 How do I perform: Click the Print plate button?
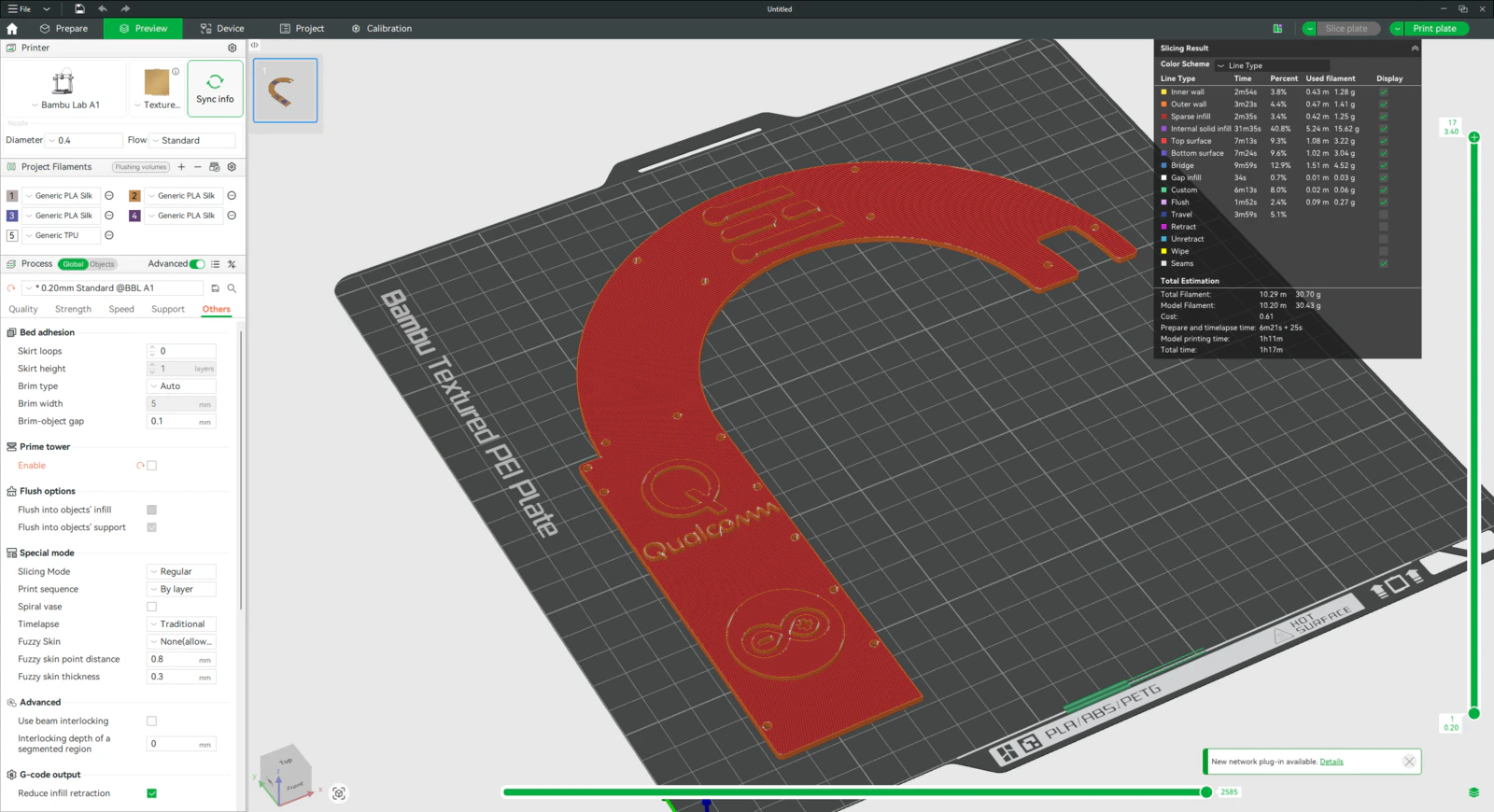1434,29
